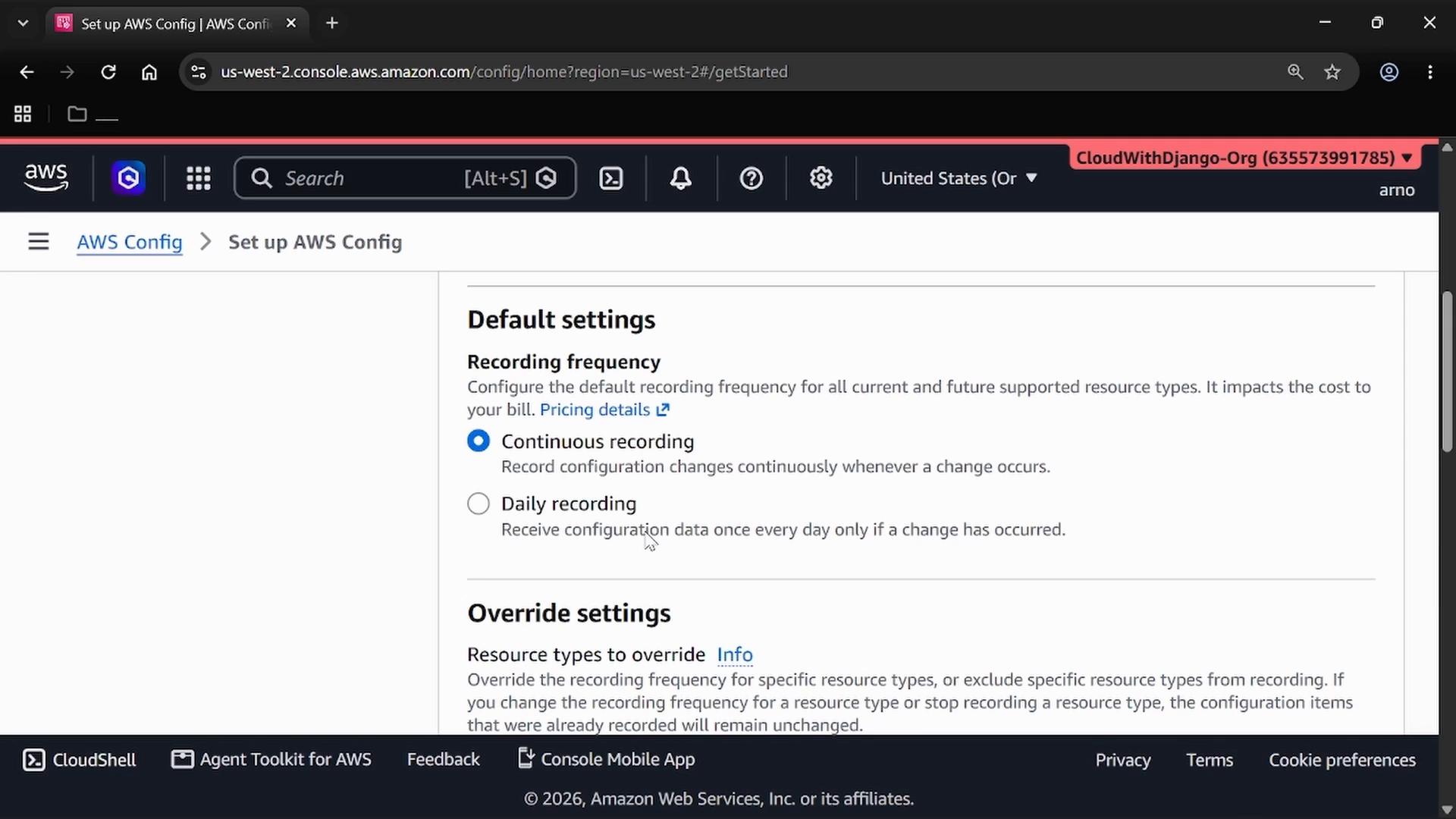1456x819 pixels.
Task: Toggle the side navigation hamburger menu
Action: tap(39, 242)
